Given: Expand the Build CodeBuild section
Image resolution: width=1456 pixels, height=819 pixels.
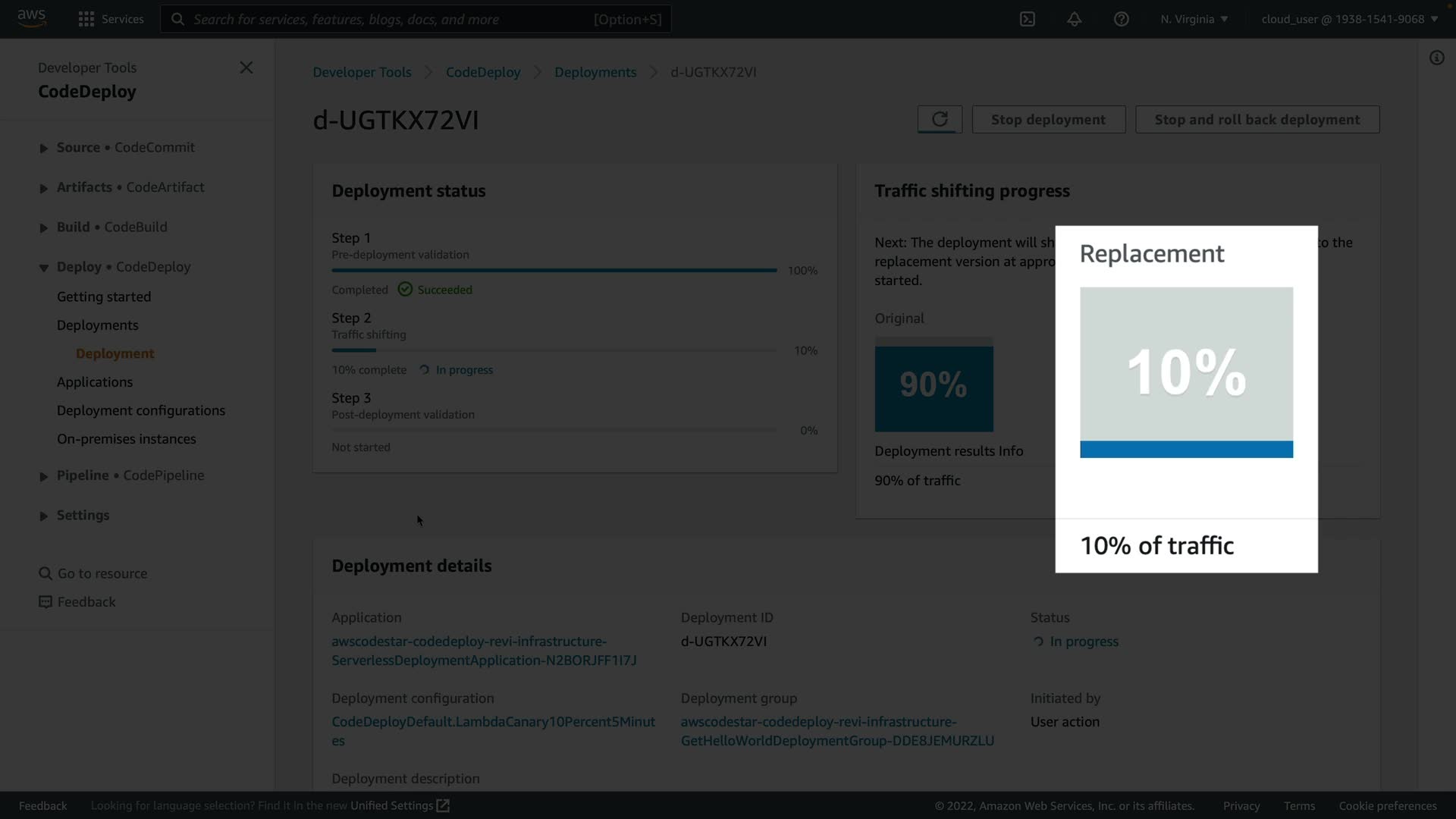Looking at the screenshot, I should pos(44,227).
